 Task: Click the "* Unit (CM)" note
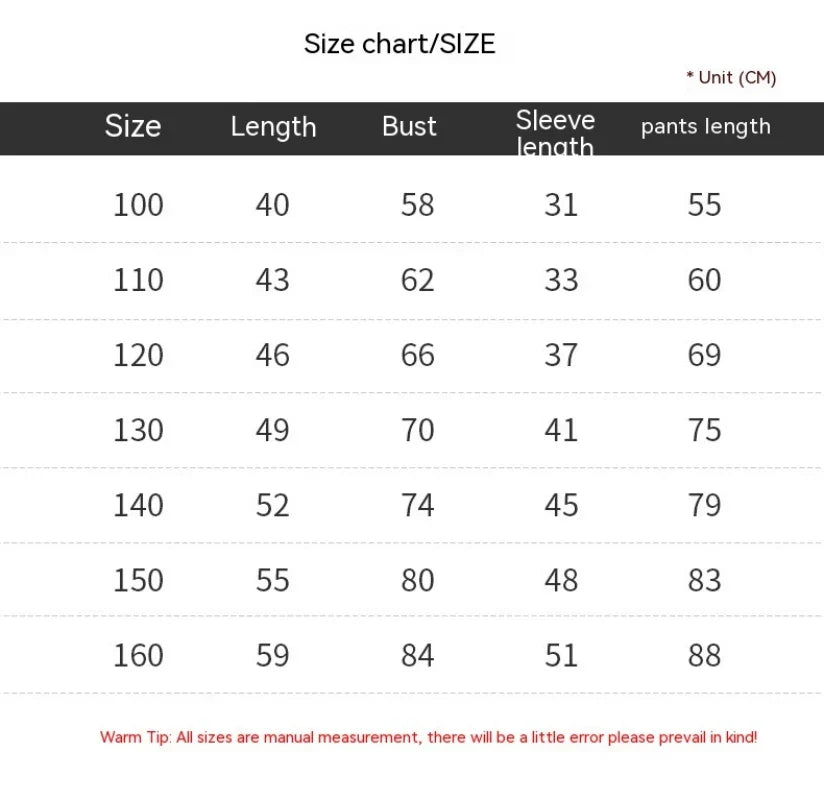click(731, 77)
